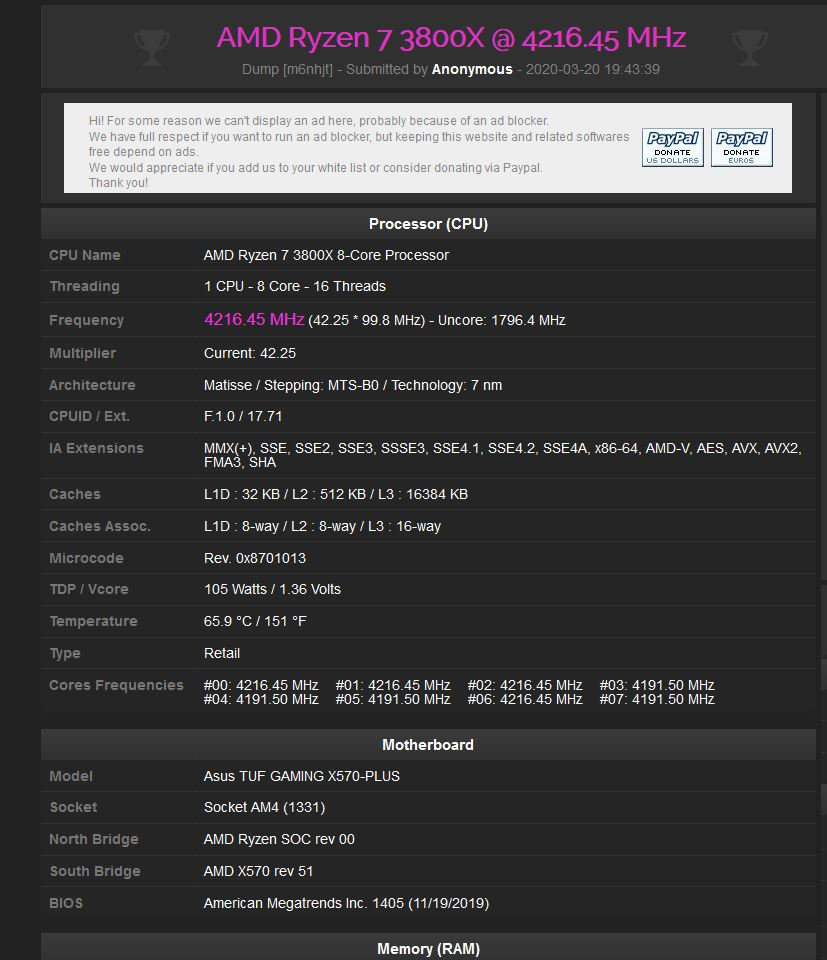
Task: Select the IA Extensions list starting 'MMX(+)'
Action: [503, 455]
